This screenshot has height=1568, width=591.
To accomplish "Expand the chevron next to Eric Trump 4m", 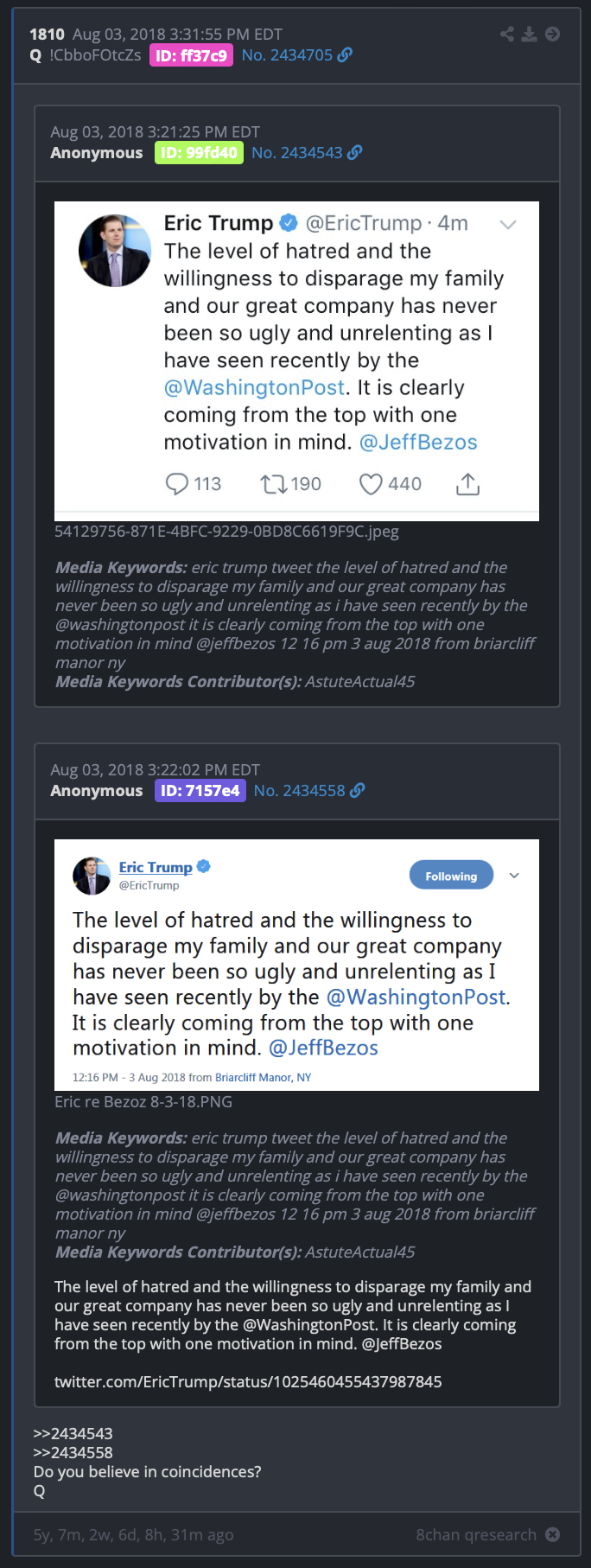I will click(x=508, y=225).
